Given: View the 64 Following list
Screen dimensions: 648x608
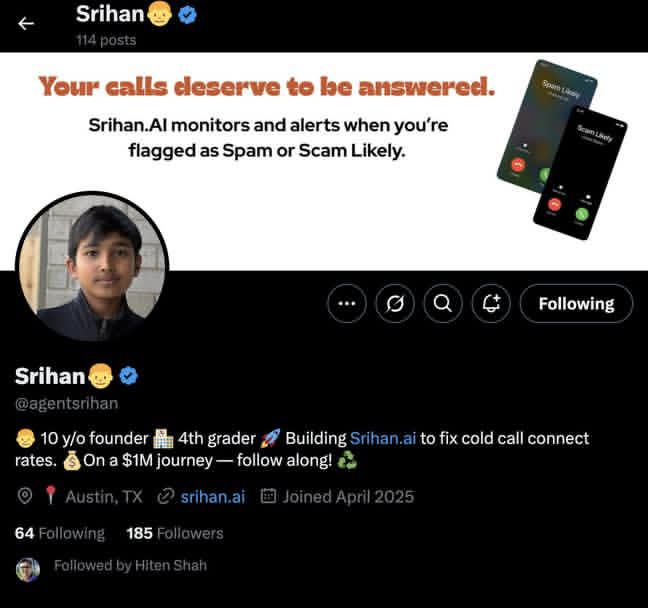Looking at the screenshot, I should 60,533.
